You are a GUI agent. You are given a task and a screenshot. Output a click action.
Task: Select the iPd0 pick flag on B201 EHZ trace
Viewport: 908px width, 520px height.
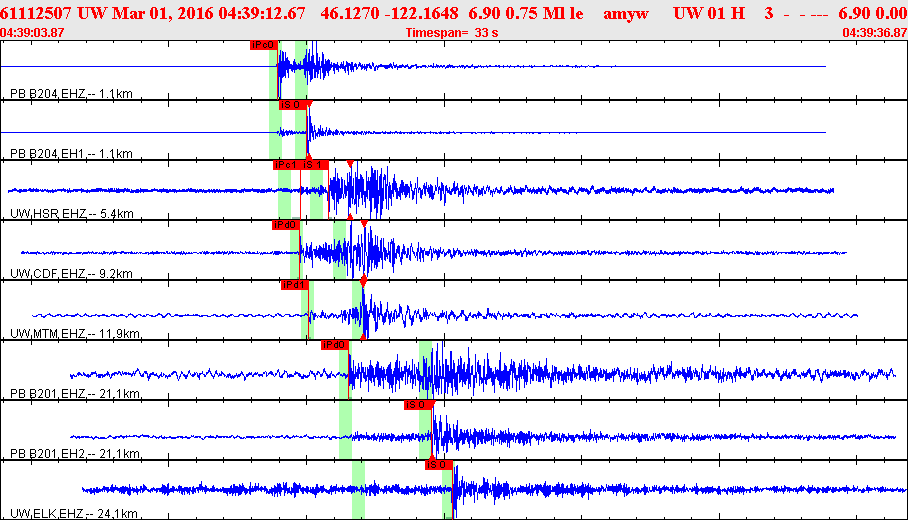coord(335,345)
